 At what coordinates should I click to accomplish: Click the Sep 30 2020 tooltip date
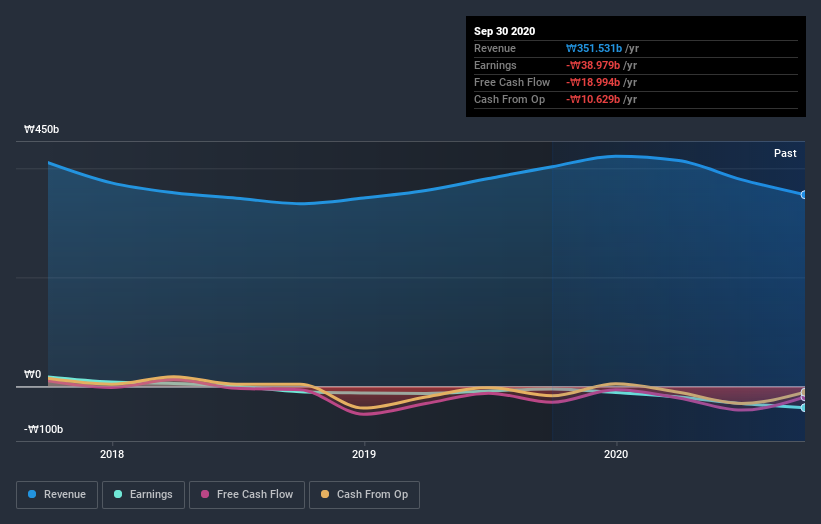click(505, 31)
